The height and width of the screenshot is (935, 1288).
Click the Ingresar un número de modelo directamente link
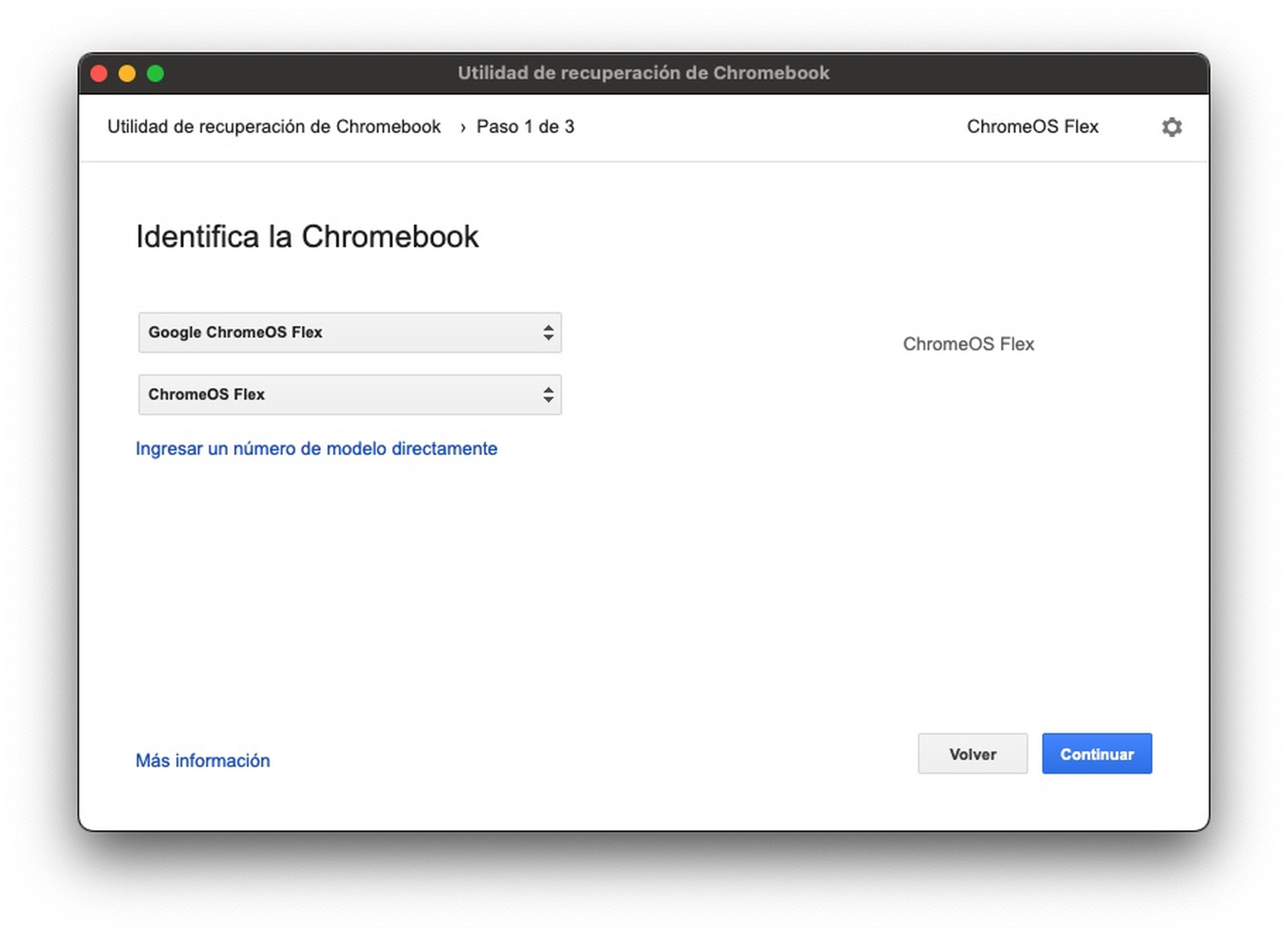click(316, 449)
